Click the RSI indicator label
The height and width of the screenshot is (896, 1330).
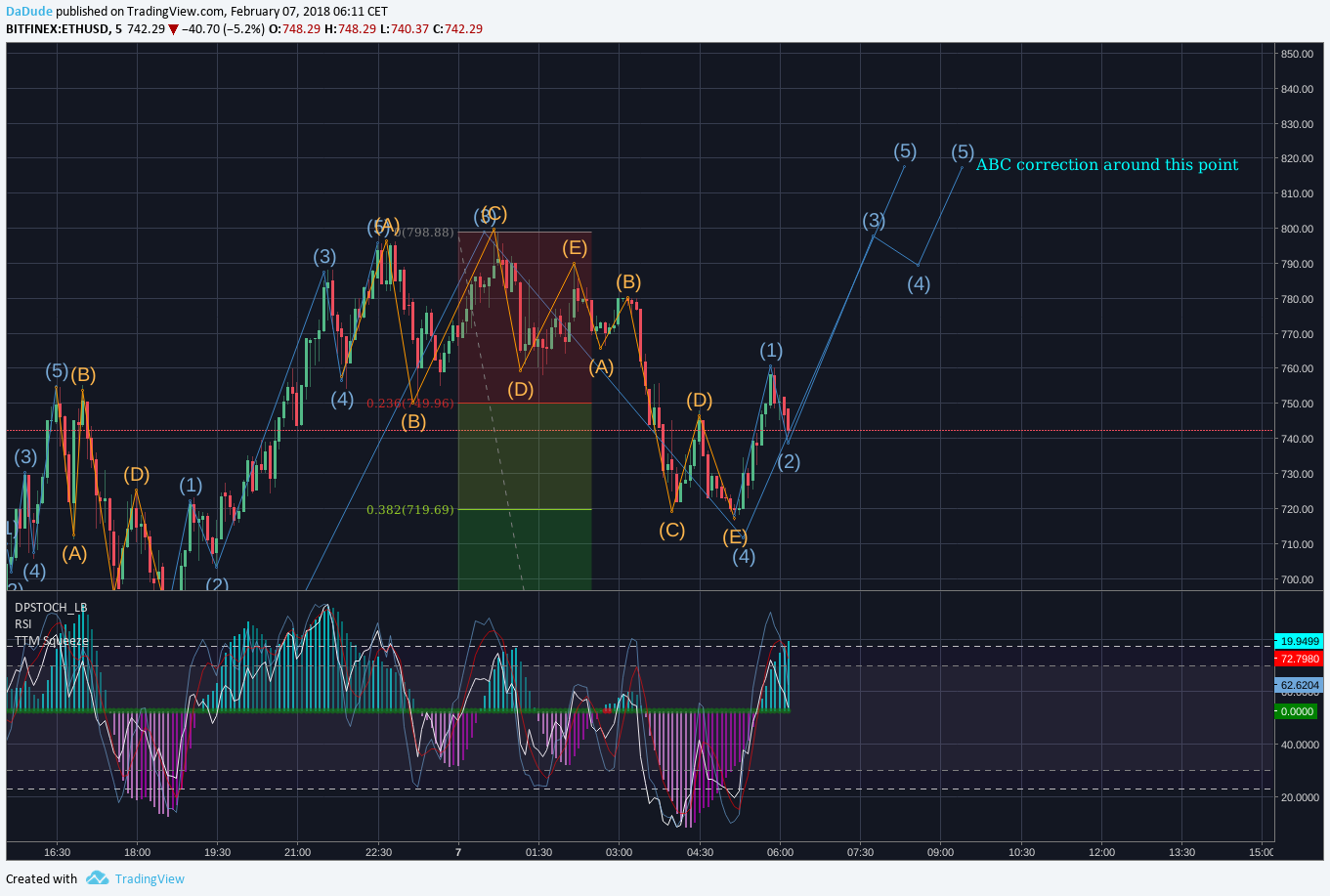point(23,623)
